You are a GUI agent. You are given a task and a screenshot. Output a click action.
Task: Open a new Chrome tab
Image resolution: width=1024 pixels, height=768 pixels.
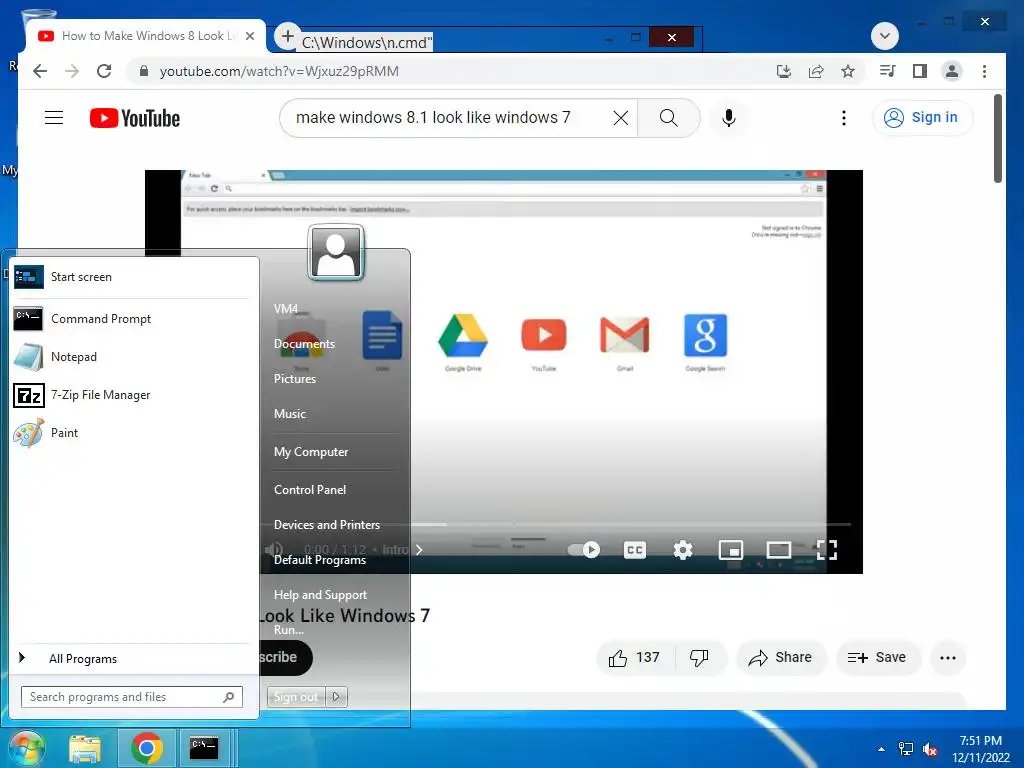[x=287, y=36]
